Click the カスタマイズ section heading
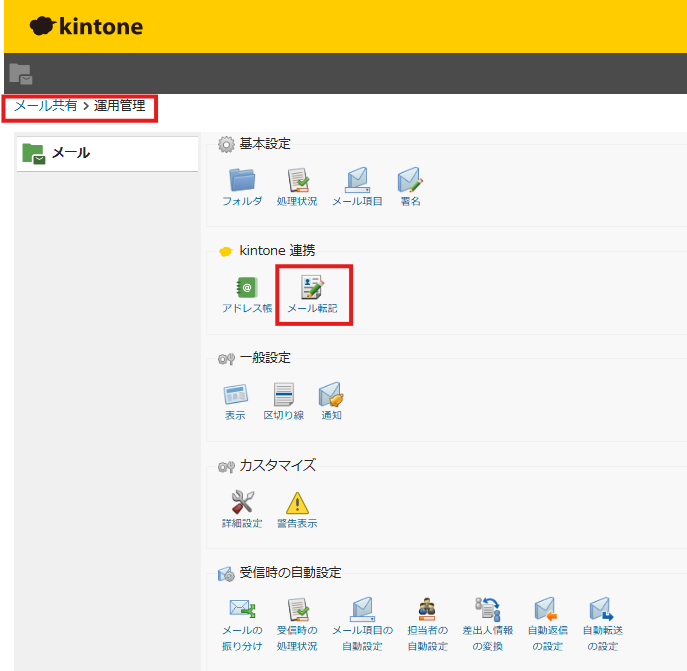The width and height of the screenshot is (687, 671). coord(278,465)
